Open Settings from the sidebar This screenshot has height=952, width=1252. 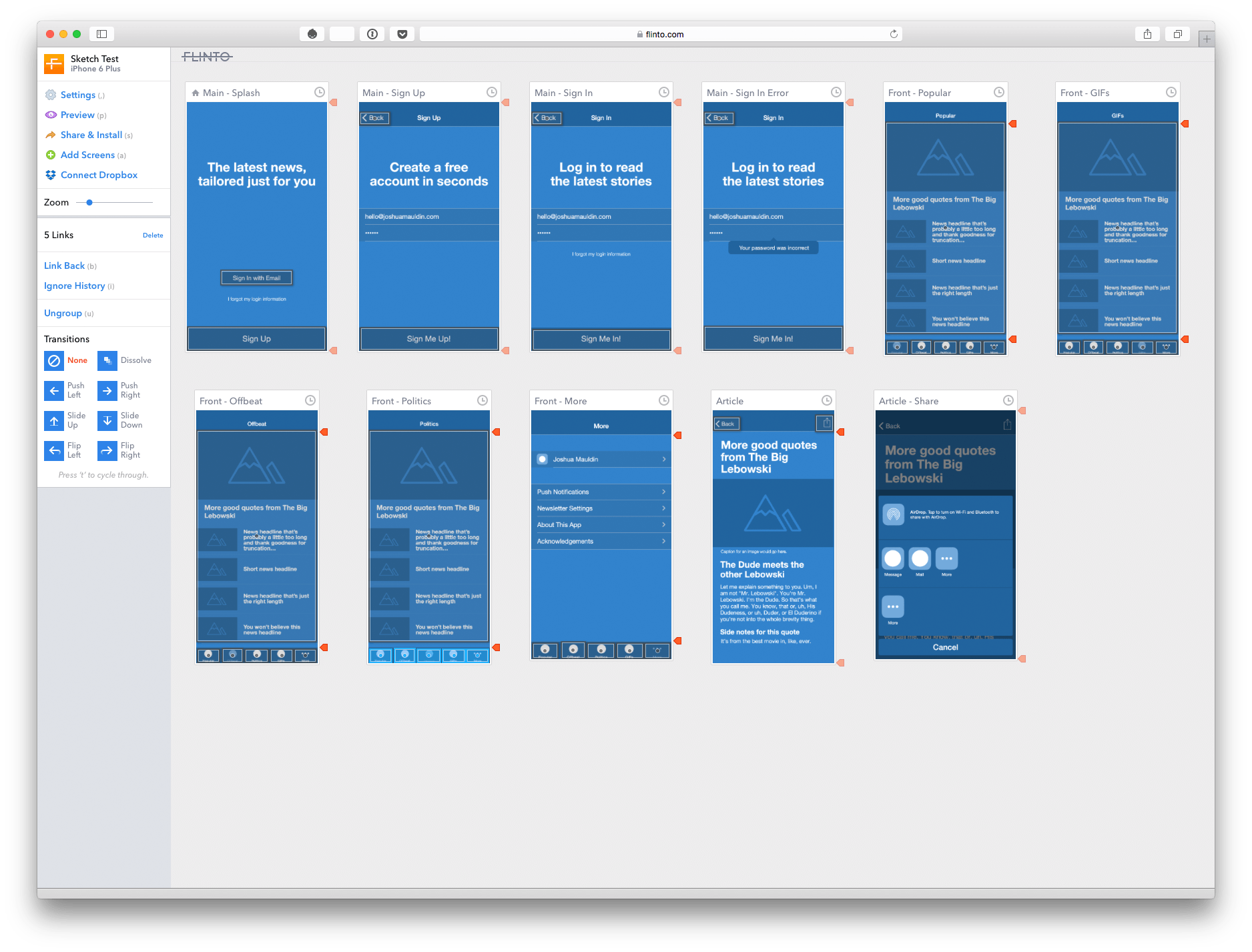click(77, 95)
